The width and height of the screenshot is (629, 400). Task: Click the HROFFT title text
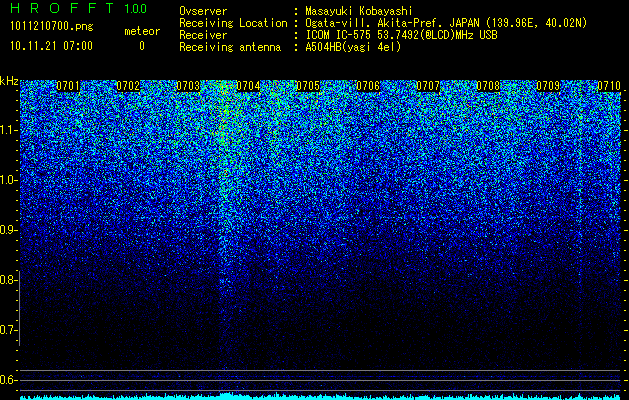click(62, 8)
